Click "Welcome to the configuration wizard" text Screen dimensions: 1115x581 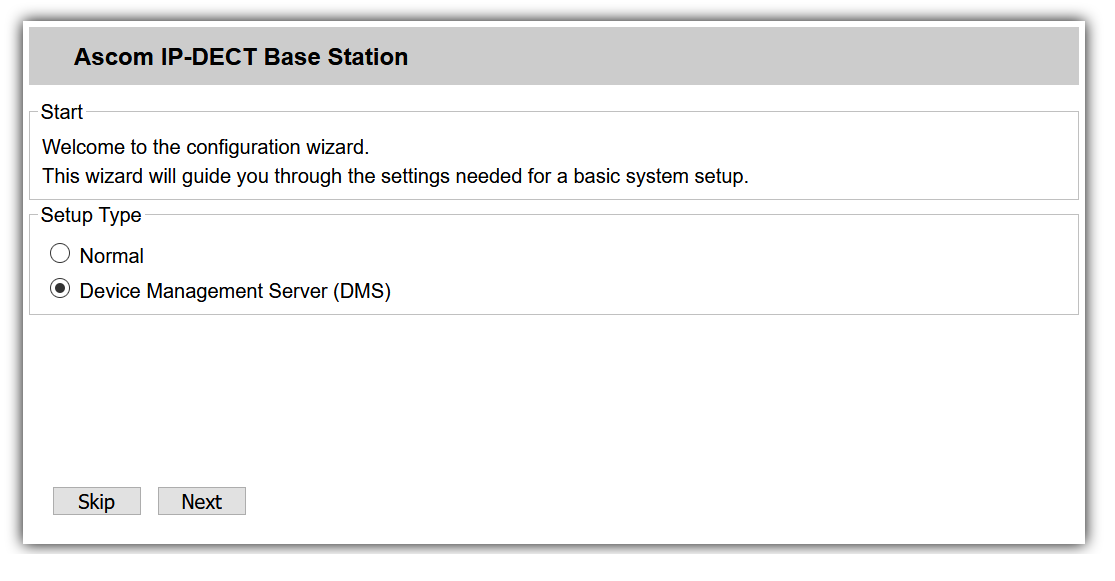pos(205,147)
